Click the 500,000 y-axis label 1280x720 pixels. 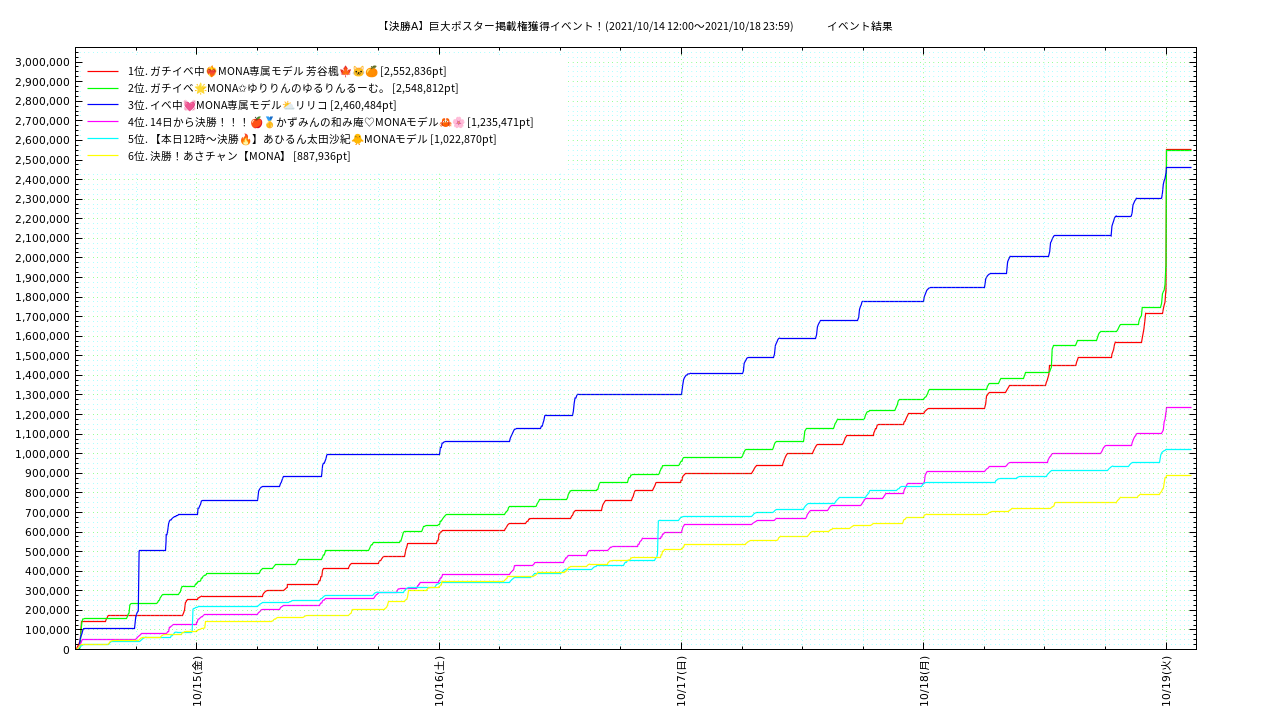pyautogui.click(x=49, y=552)
